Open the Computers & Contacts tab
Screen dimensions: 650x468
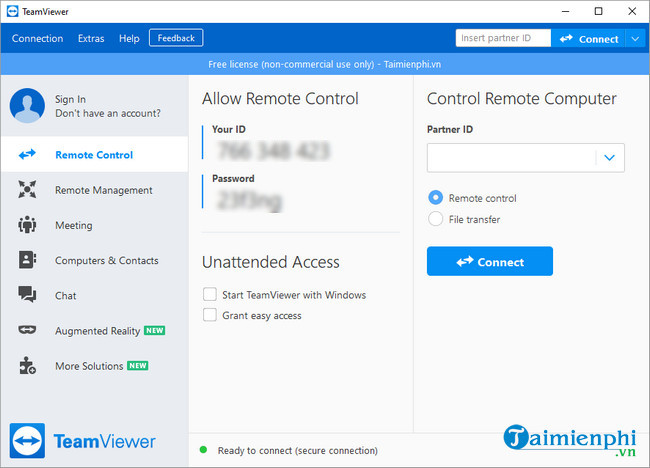click(x=95, y=260)
